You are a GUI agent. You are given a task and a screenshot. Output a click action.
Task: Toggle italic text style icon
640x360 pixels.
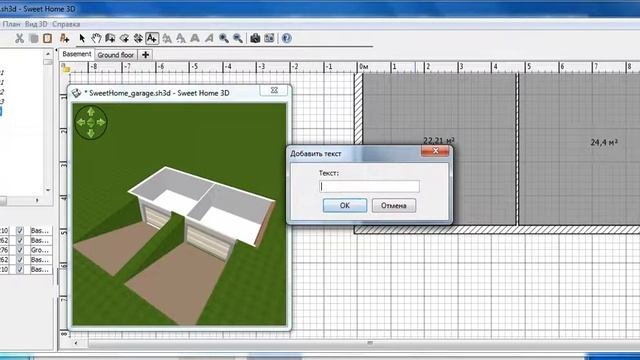209,38
